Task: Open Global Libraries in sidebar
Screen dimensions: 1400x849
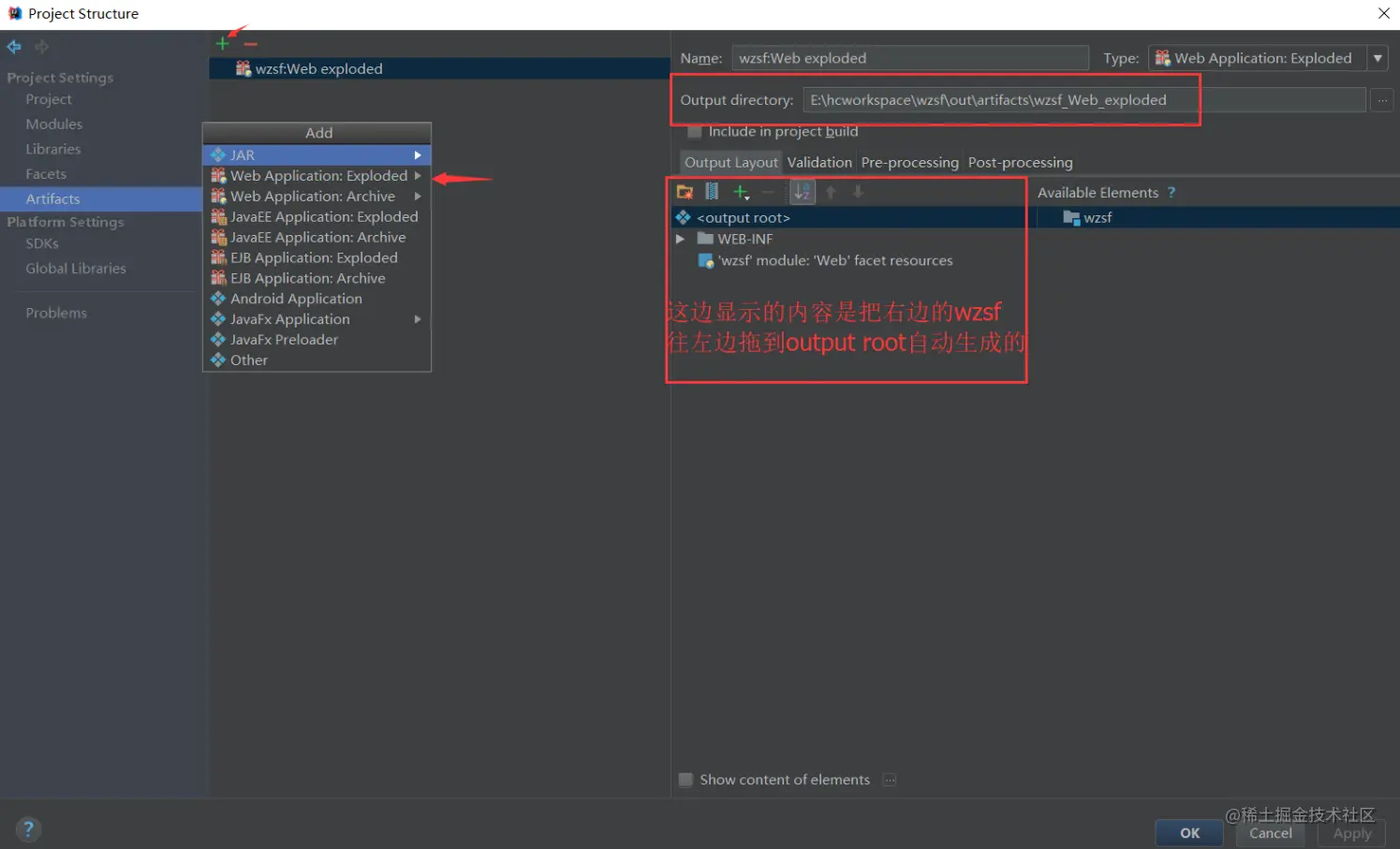Action: coord(76,269)
